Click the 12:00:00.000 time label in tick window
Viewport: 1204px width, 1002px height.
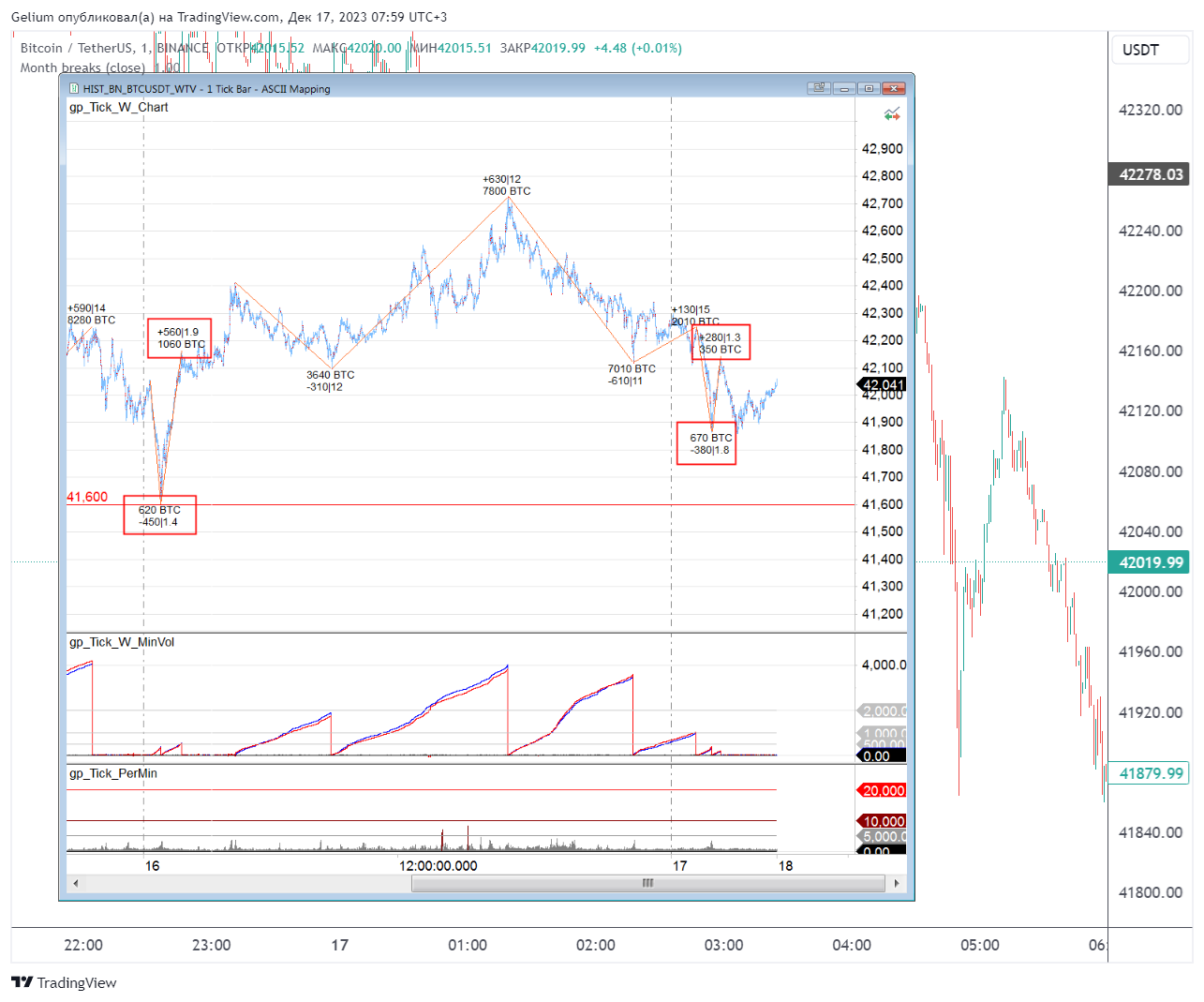[438, 865]
